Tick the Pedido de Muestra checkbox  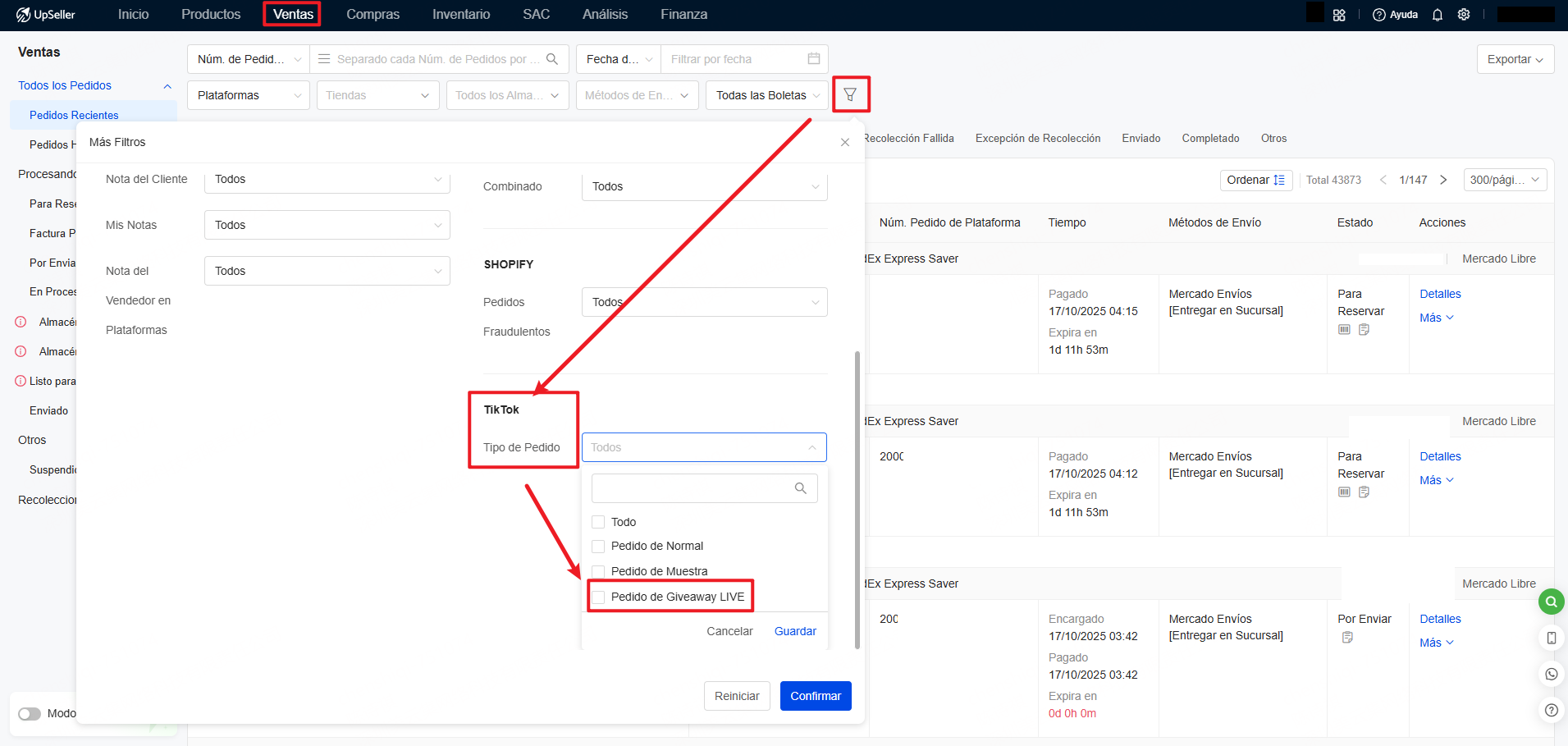pyautogui.click(x=599, y=571)
